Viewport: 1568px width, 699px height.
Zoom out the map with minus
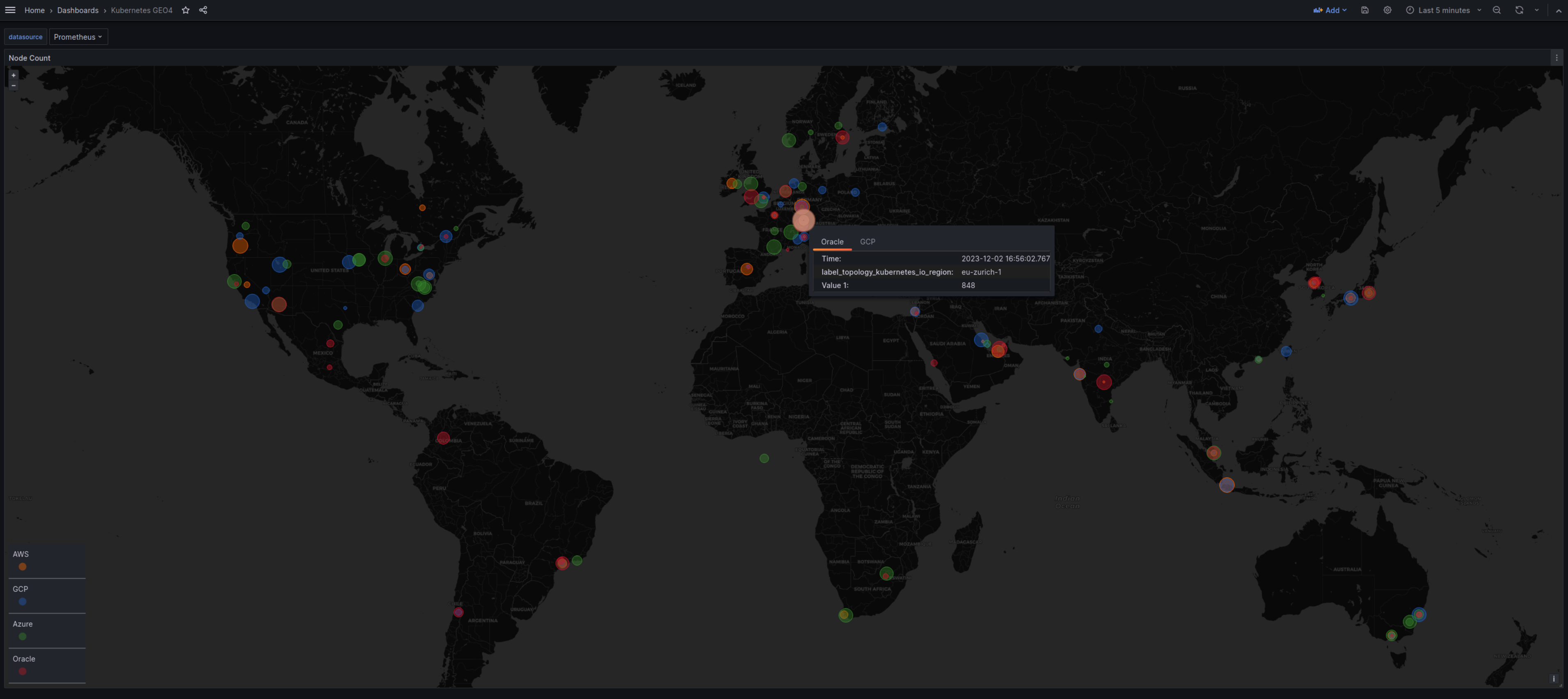14,85
